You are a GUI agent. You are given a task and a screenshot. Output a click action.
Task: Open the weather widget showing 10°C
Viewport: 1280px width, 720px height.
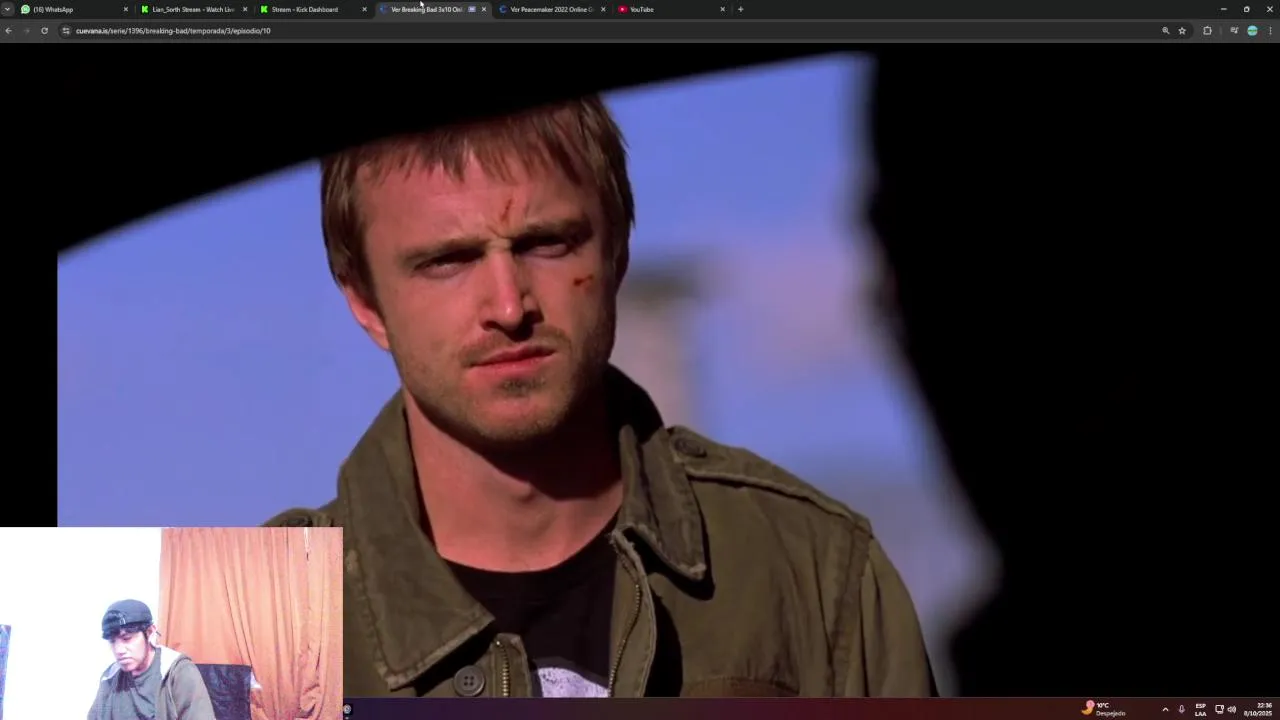click(x=1104, y=708)
